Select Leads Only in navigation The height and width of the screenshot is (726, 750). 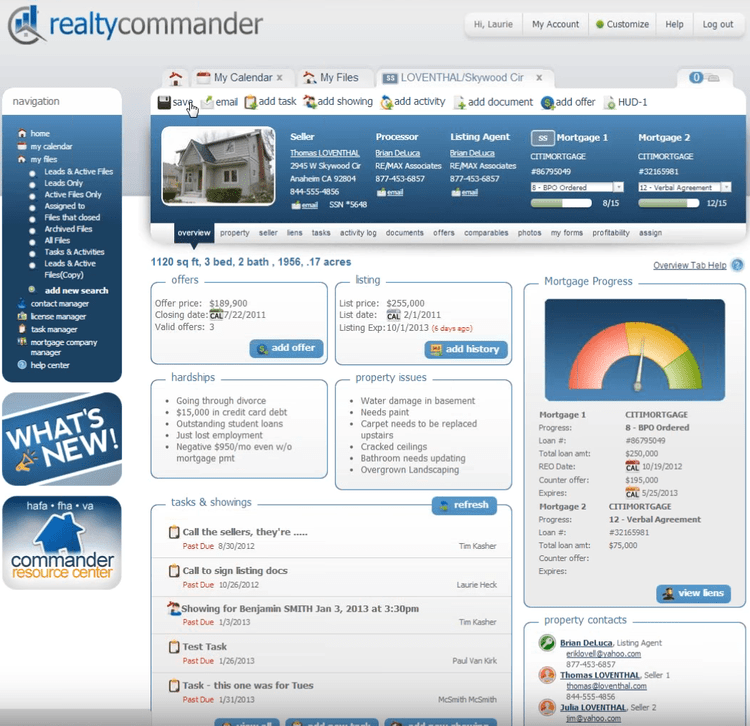click(x=64, y=183)
